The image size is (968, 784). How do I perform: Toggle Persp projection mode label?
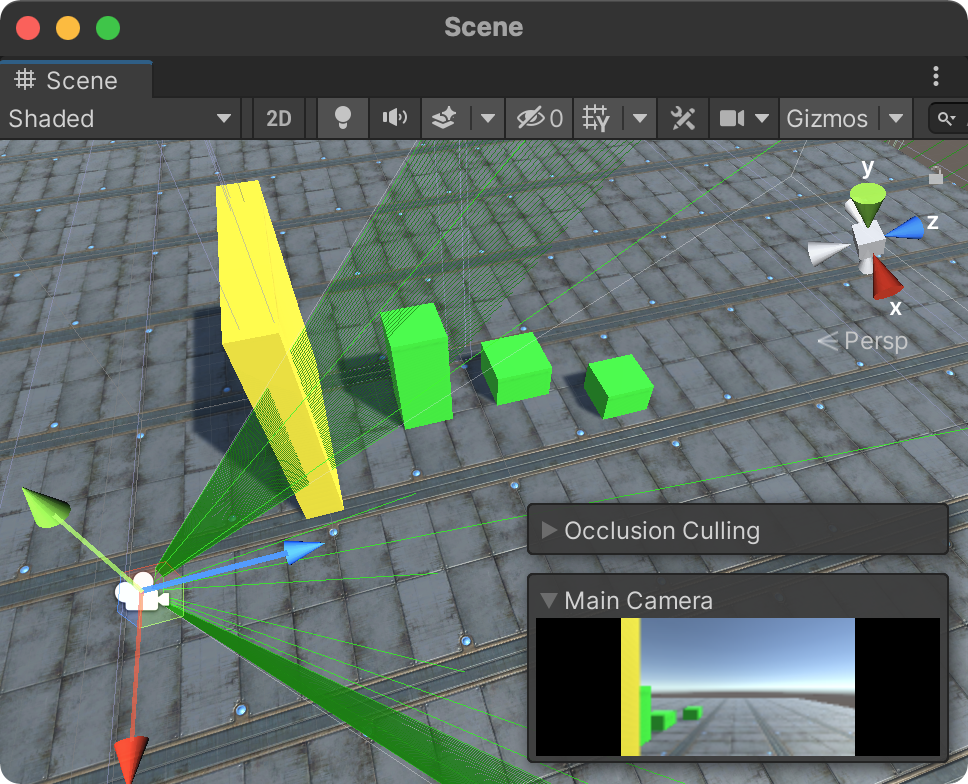(862, 341)
